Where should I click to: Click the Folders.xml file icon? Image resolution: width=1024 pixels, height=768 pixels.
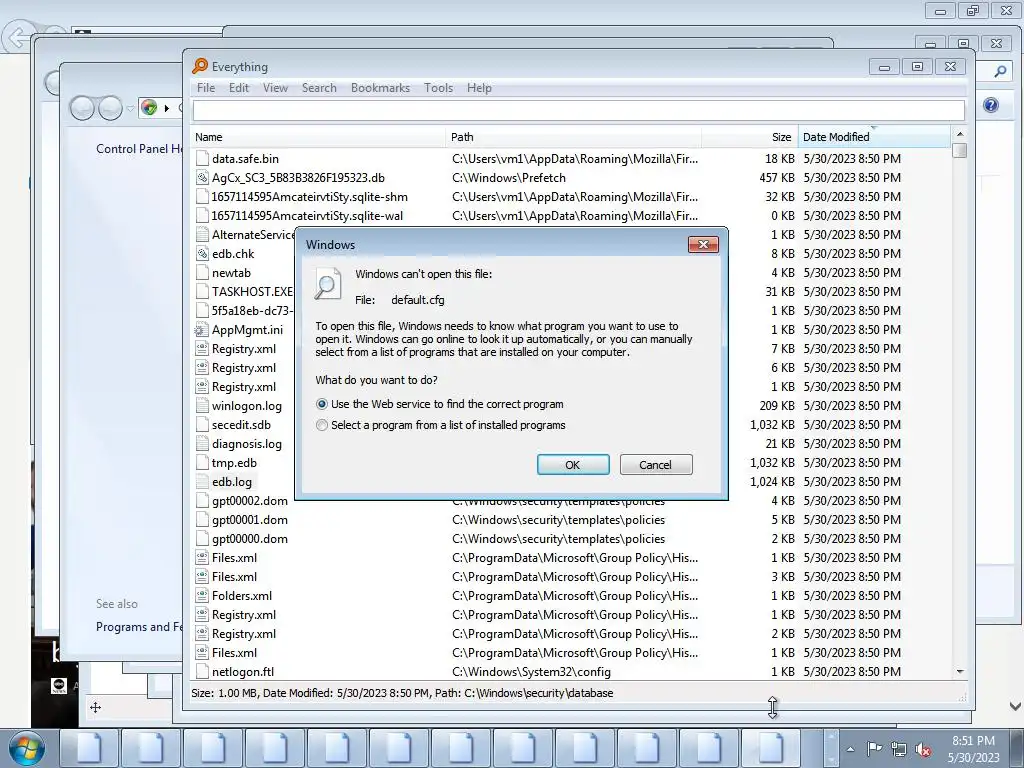point(202,596)
